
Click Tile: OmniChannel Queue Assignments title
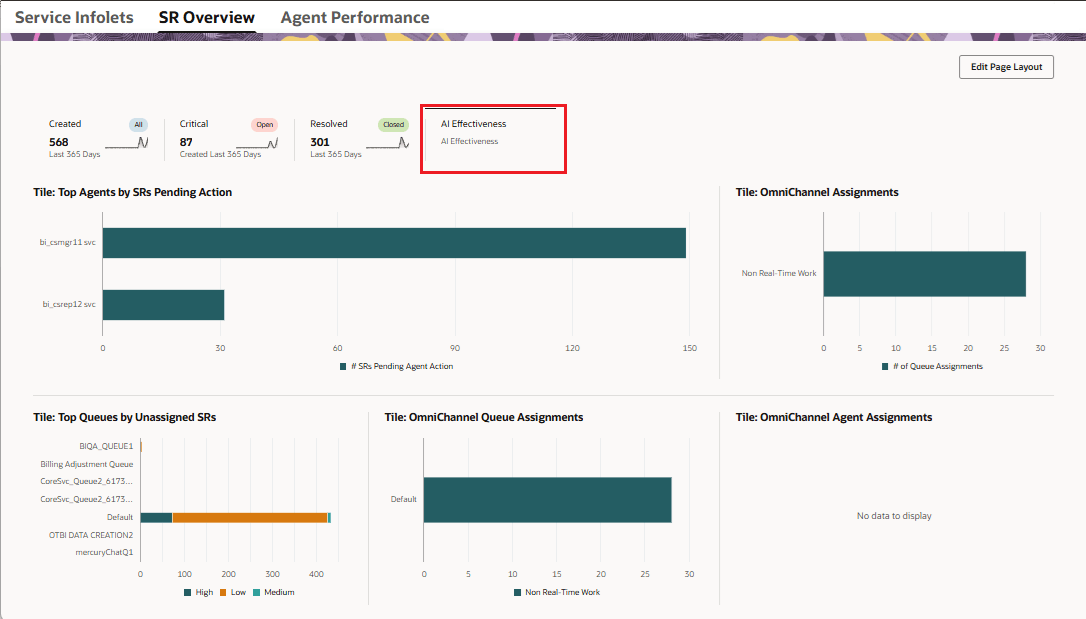(x=483, y=418)
